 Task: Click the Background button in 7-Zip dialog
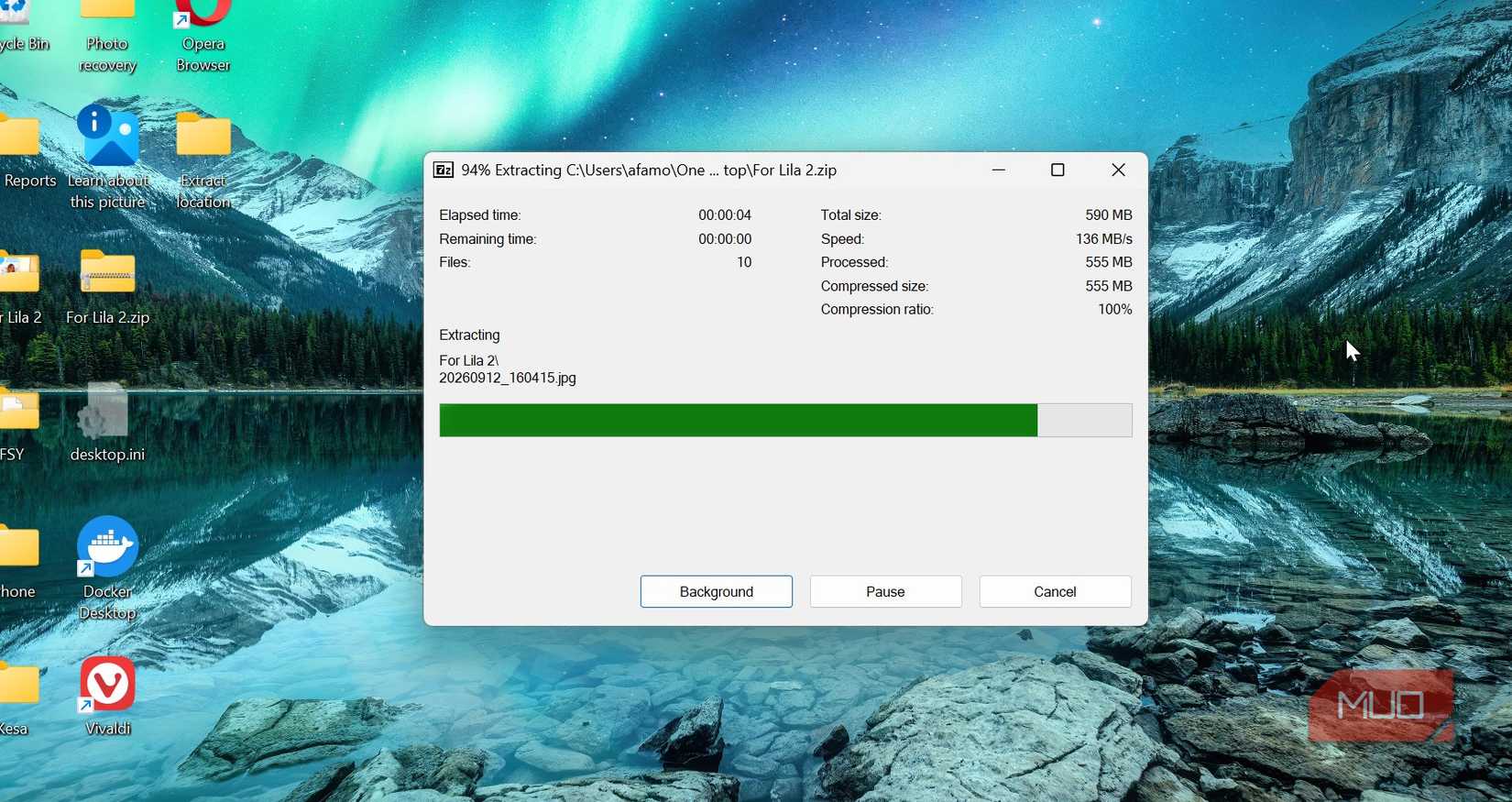pos(716,591)
